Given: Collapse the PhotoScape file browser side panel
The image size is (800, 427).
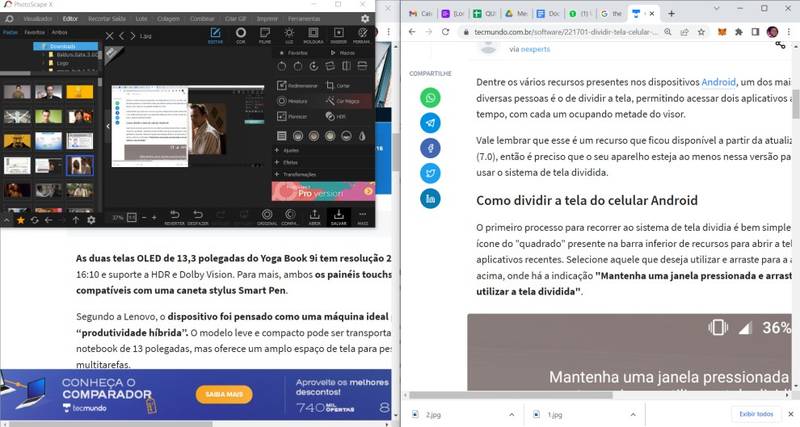Looking at the screenshot, I should click(x=108, y=126).
